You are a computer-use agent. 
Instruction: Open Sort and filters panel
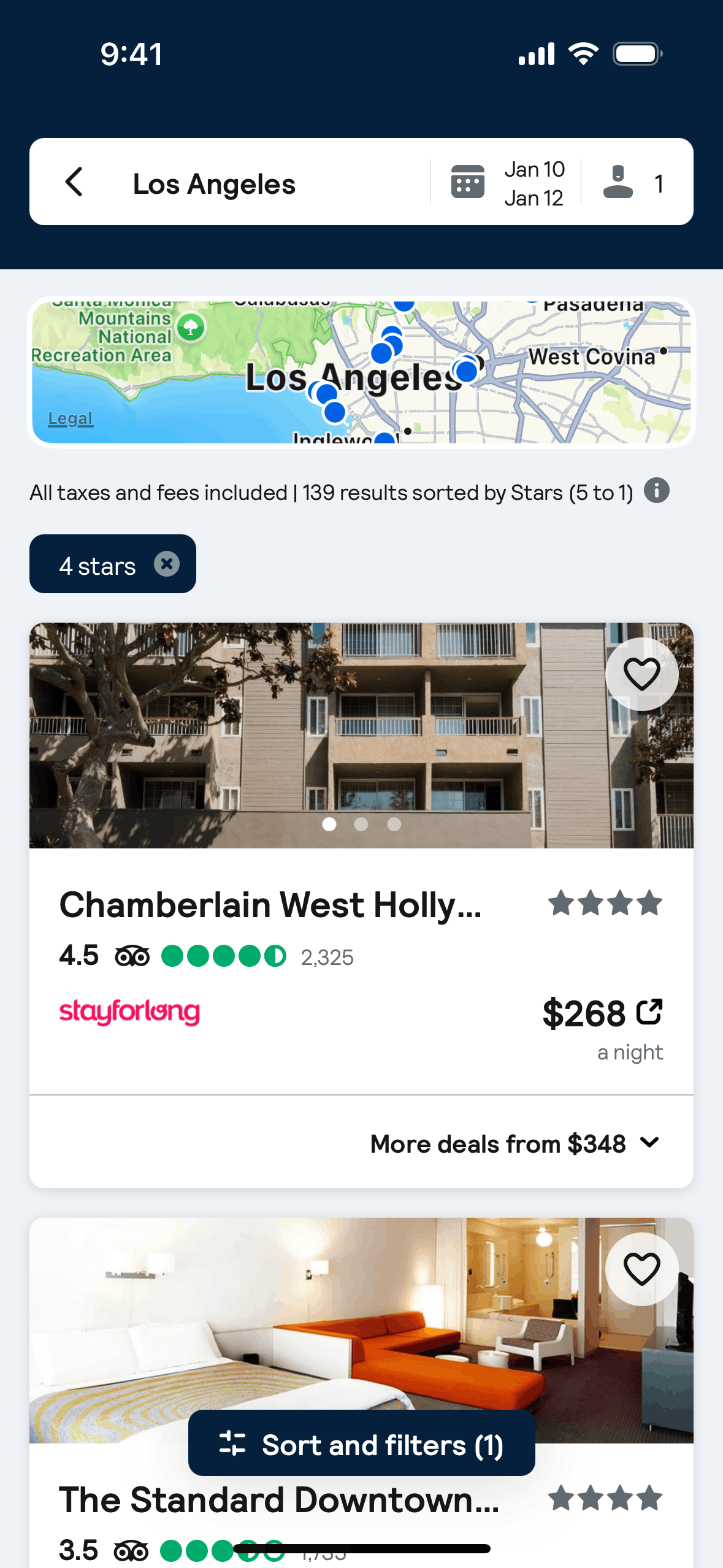click(362, 1444)
